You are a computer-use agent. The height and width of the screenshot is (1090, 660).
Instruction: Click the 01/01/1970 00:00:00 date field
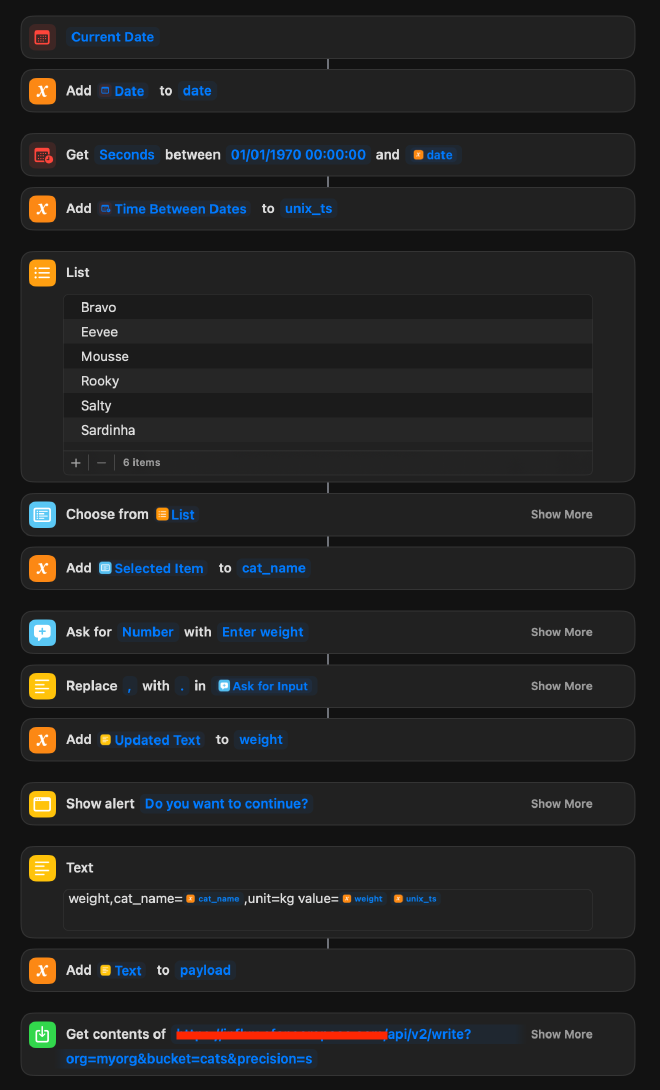[298, 155]
